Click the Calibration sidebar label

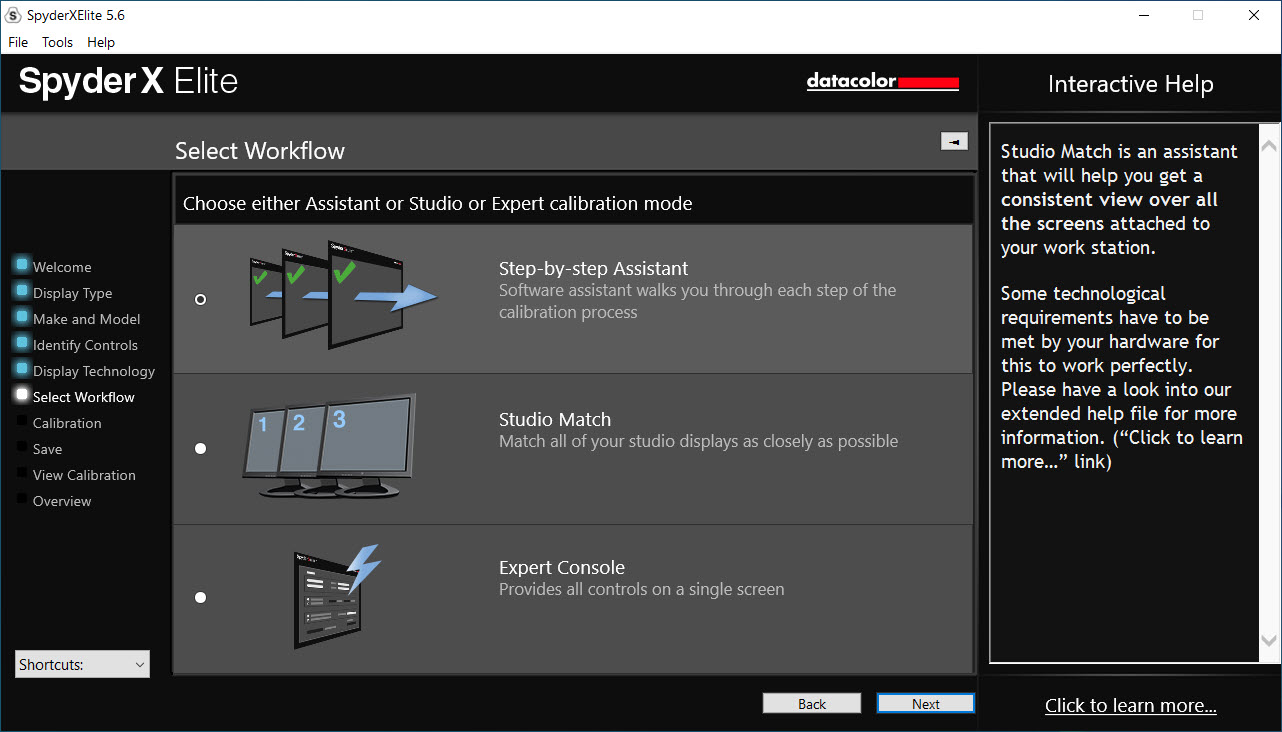click(x=67, y=423)
